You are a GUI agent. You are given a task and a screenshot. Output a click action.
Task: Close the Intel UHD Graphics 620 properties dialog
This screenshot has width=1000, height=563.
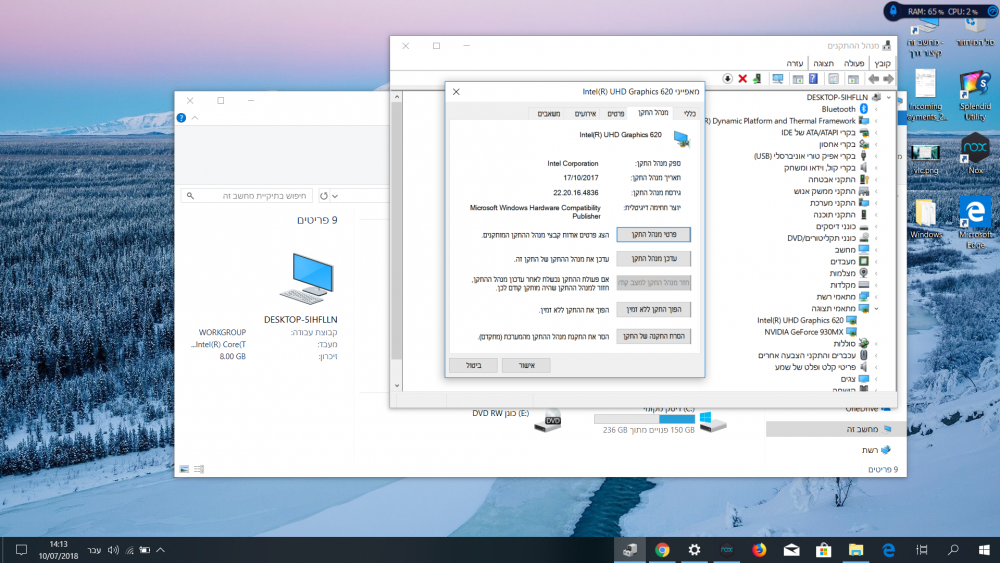456,92
